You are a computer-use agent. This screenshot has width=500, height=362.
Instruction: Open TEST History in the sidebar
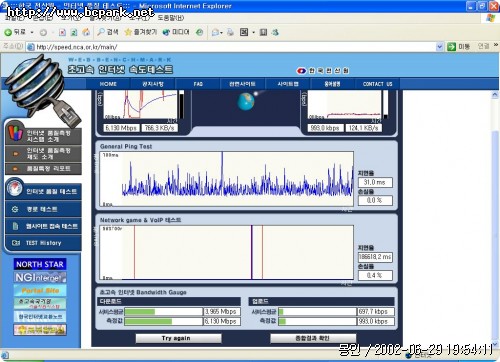coord(43,243)
